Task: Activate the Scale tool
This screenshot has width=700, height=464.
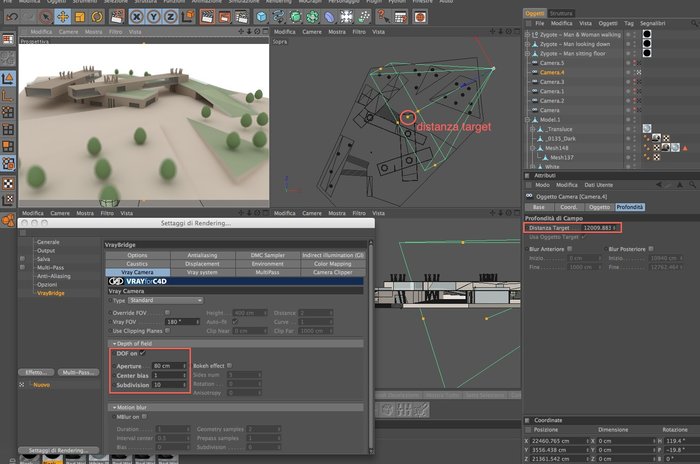Action: click(x=80, y=17)
